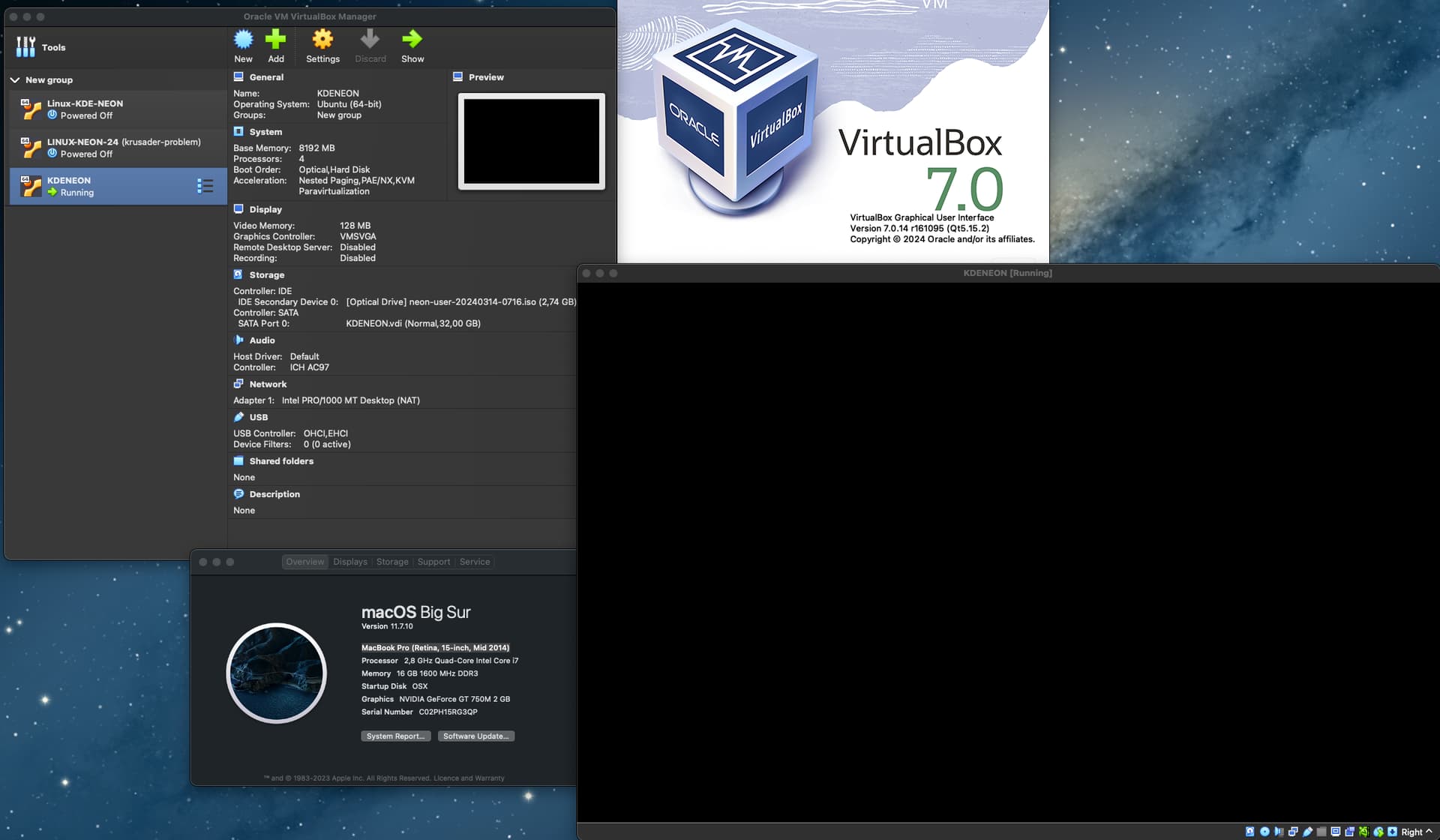The height and width of the screenshot is (840, 1440).
Task: Click the green Show arrow icon
Action: coord(412,40)
